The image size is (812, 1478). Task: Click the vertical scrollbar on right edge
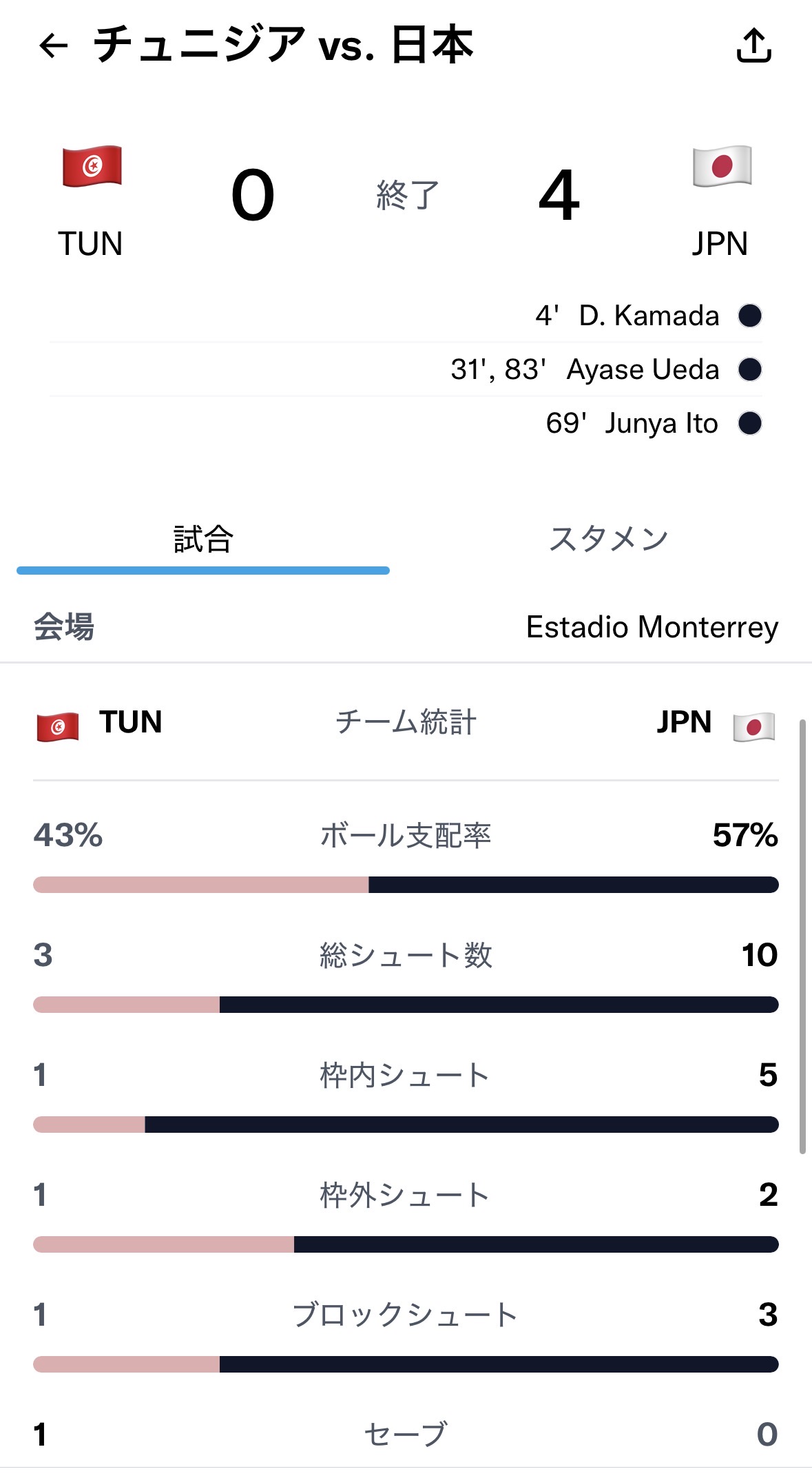(x=802, y=936)
